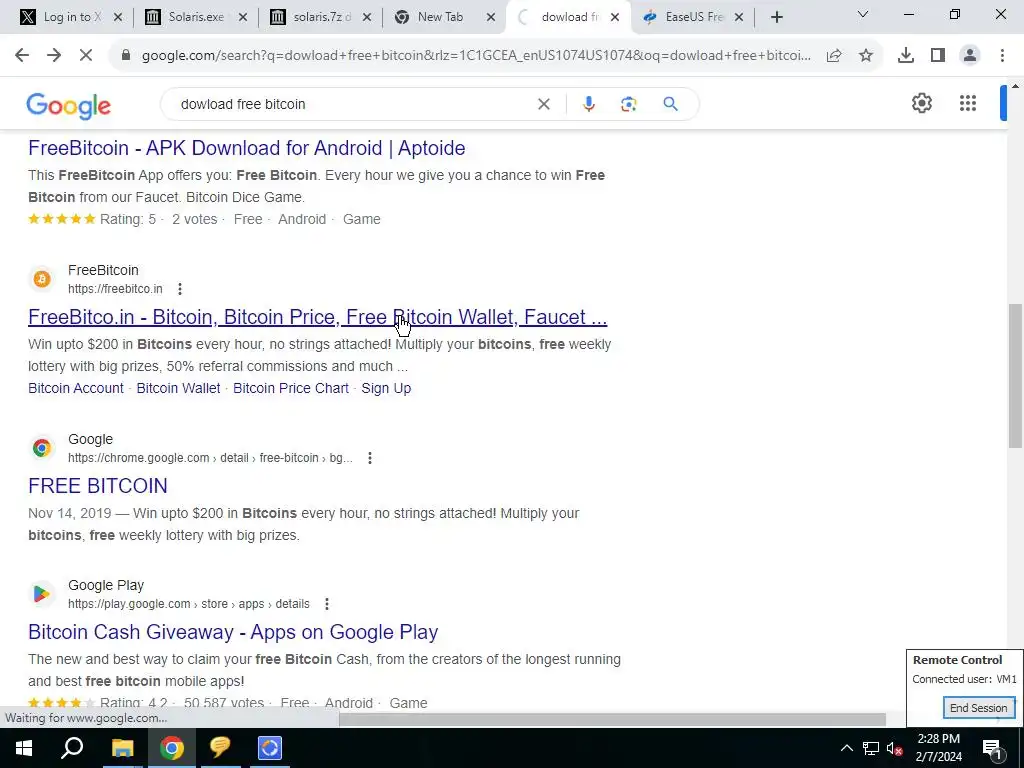Open Bitcoin Wallet sitelink
The image size is (1024, 768).
(178, 388)
